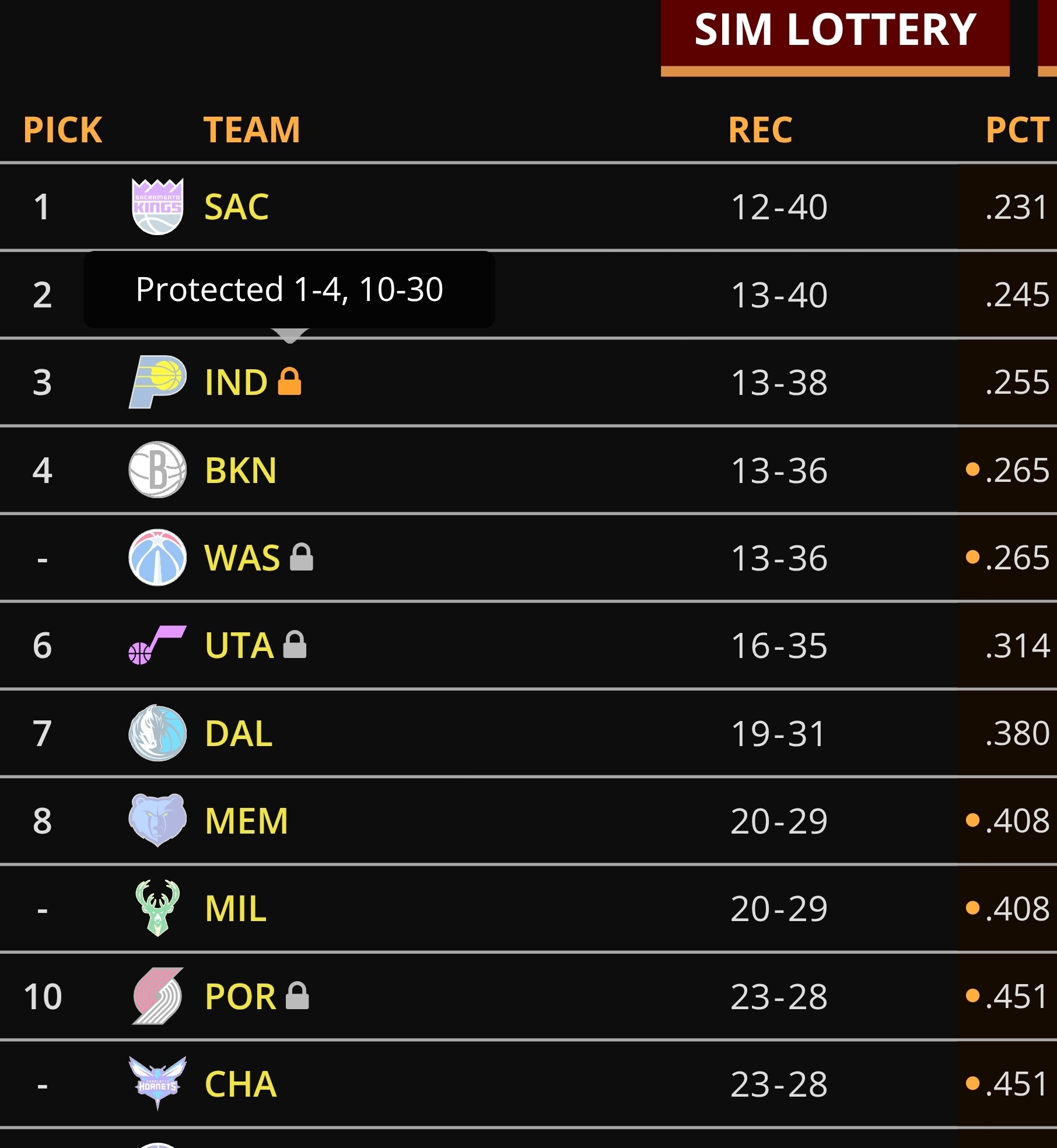Image resolution: width=1057 pixels, height=1148 pixels.
Task: Click the Washington Wizards logo
Action: click(157, 557)
